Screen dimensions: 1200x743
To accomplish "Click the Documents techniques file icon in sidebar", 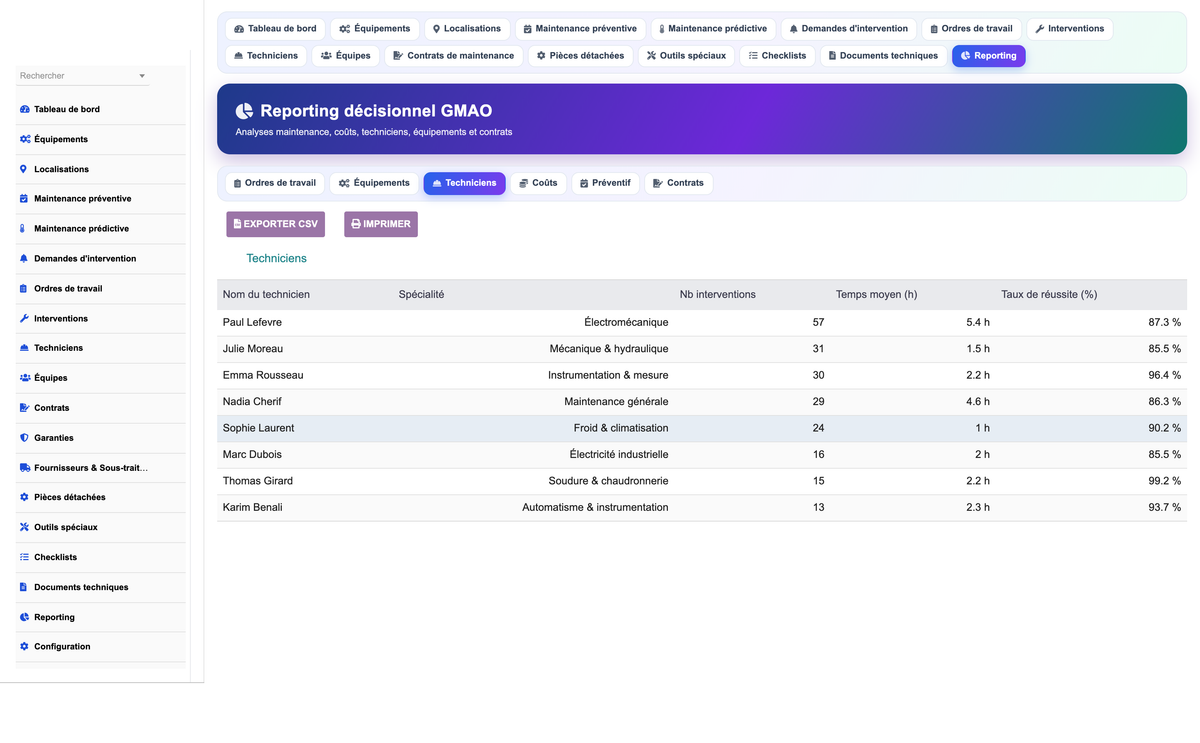I will click(24, 587).
